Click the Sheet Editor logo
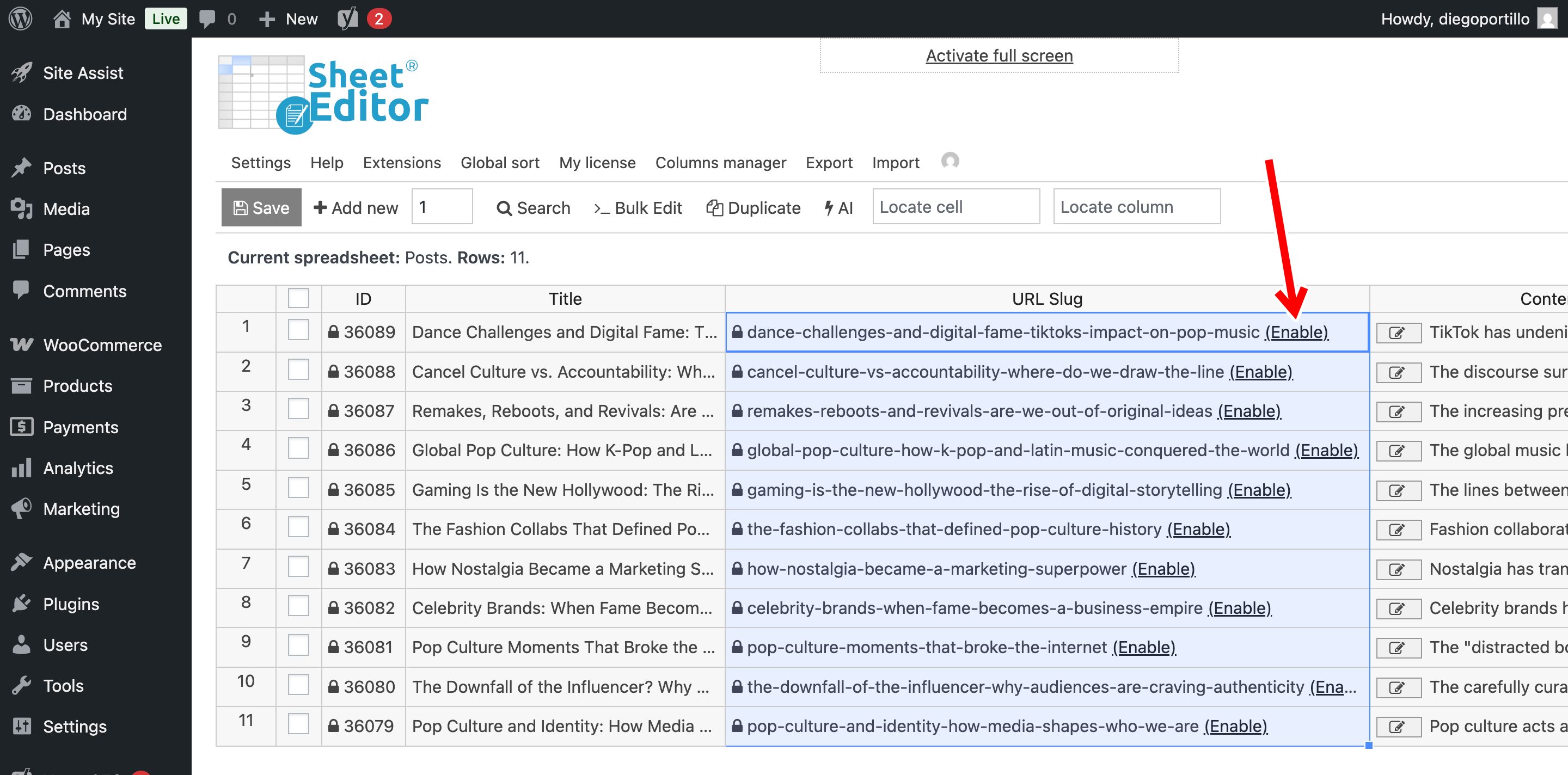 323,93
